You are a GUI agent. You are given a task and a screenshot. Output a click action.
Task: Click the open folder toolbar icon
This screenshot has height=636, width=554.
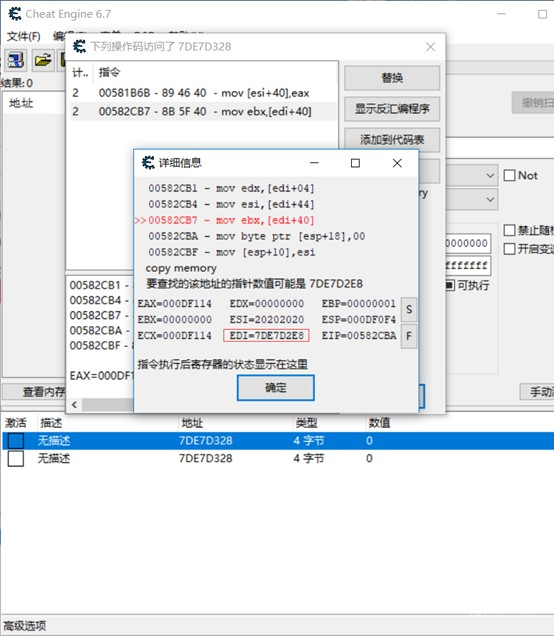click(x=43, y=60)
